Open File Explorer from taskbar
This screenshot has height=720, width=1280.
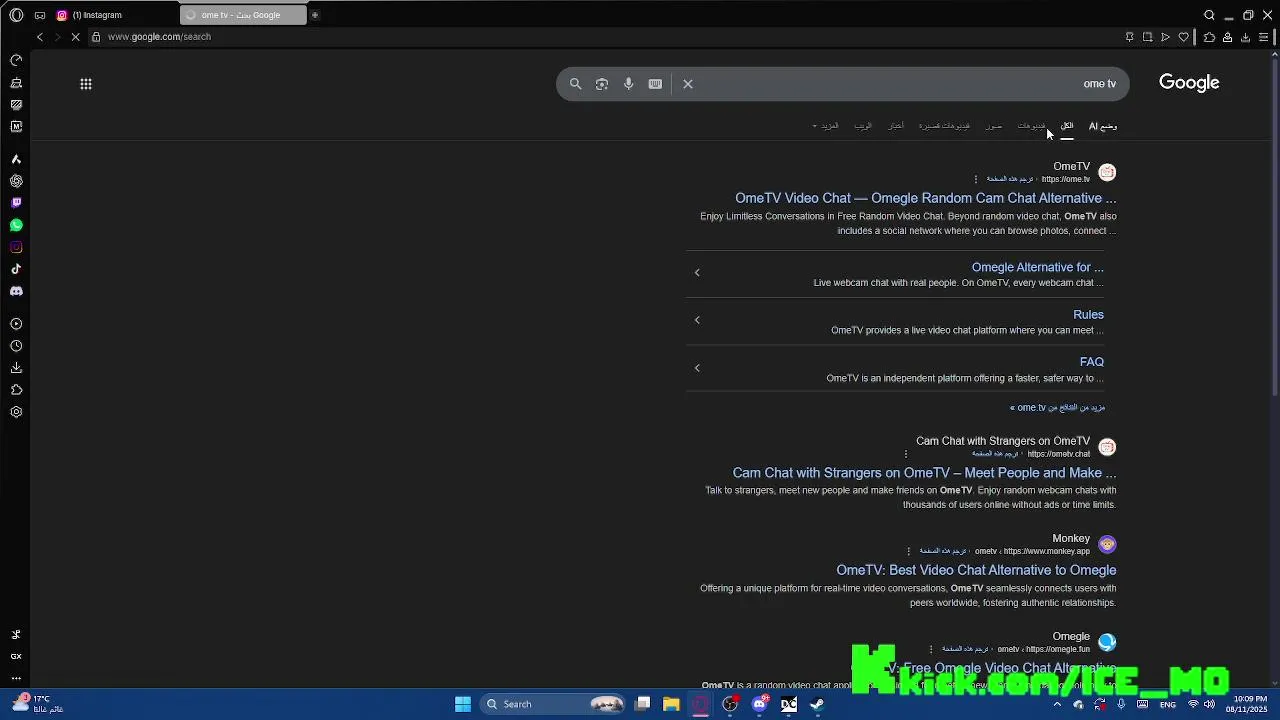click(671, 704)
